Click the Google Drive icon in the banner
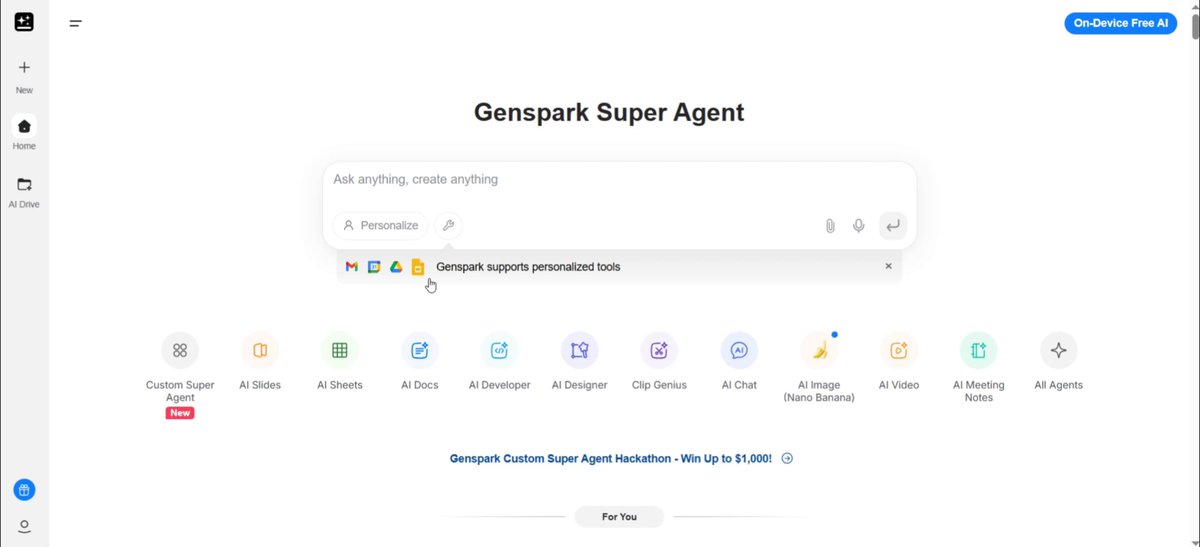The image size is (1200, 547). click(396, 267)
